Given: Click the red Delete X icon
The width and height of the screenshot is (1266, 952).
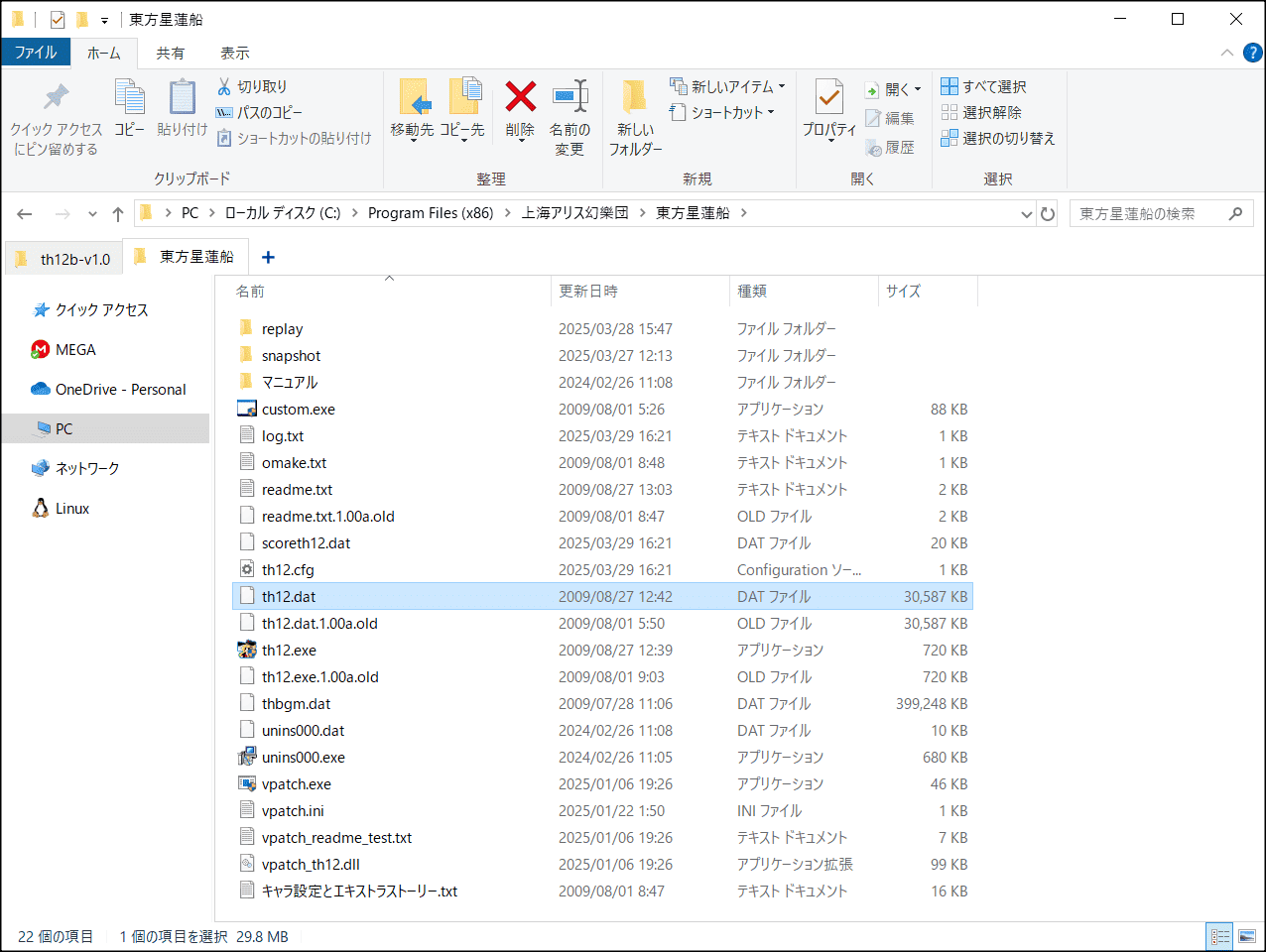Looking at the screenshot, I should (x=520, y=96).
